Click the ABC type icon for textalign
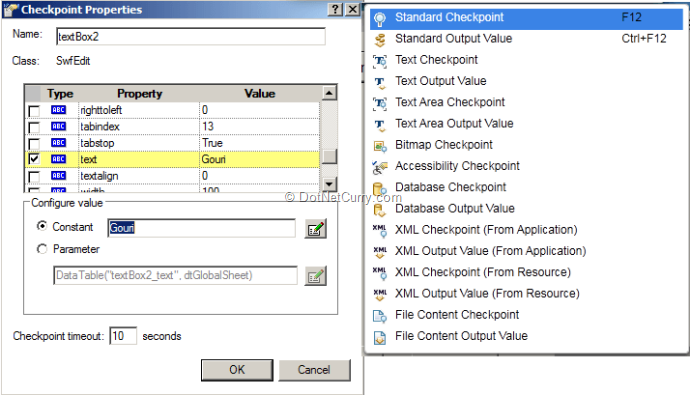Viewport: 690px width, 395px height. (x=59, y=176)
